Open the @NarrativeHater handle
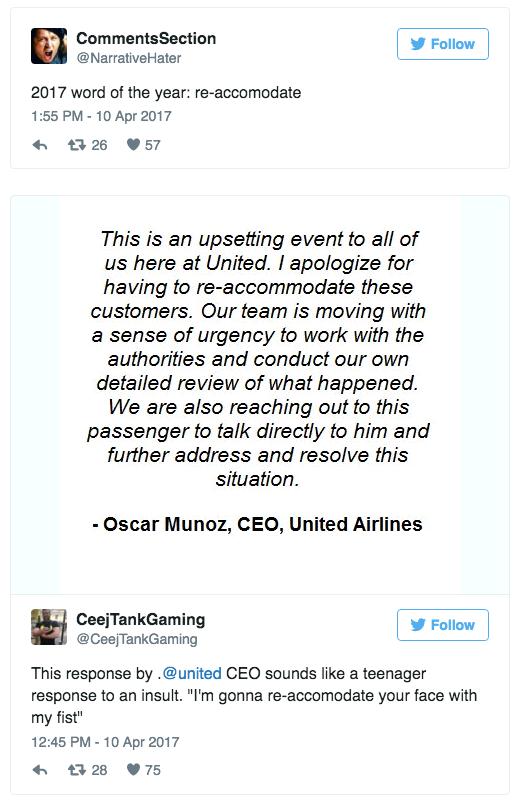This screenshot has width=520, height=809. click(129, 58)
